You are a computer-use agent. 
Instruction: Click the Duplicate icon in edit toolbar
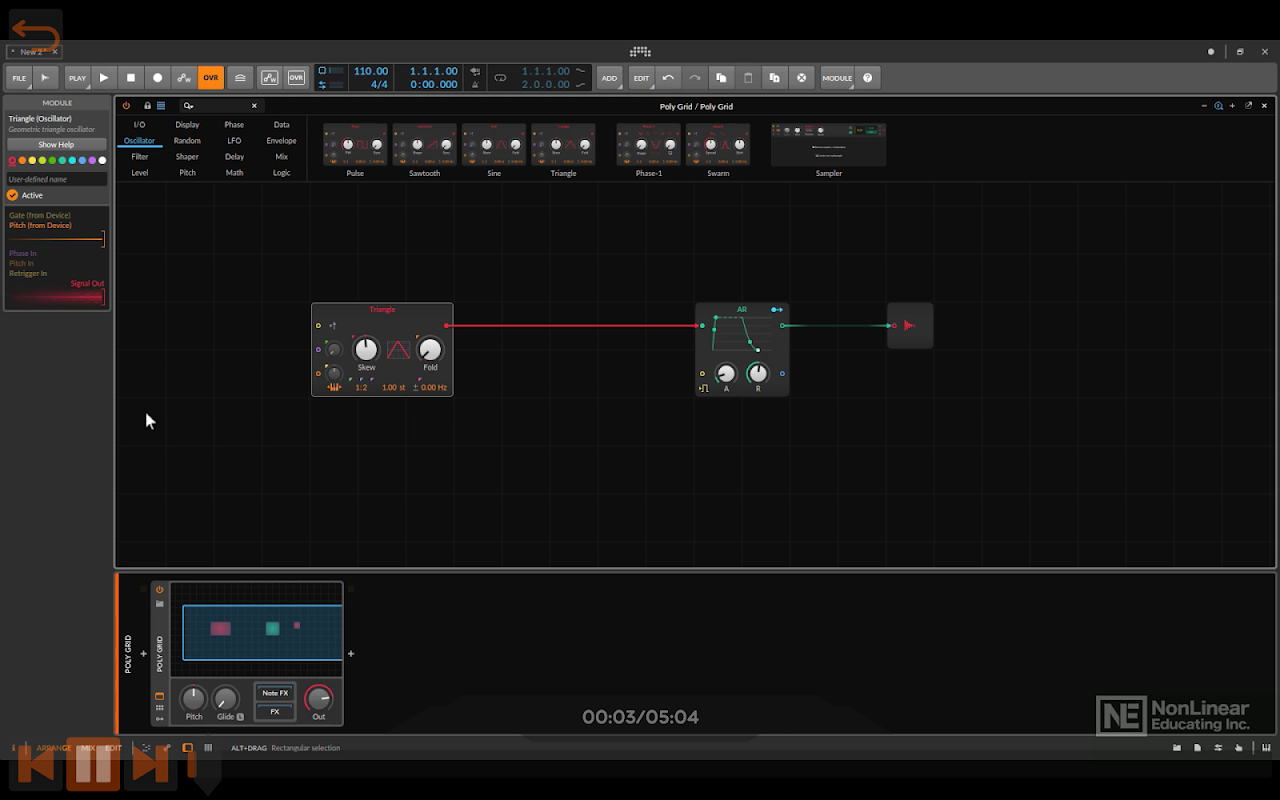[774, 78]
